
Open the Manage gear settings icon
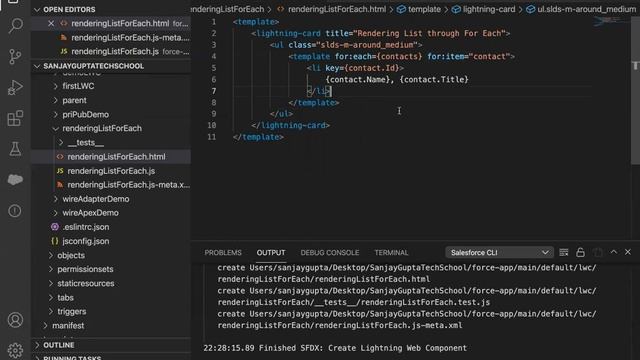[x=15, y=350]
